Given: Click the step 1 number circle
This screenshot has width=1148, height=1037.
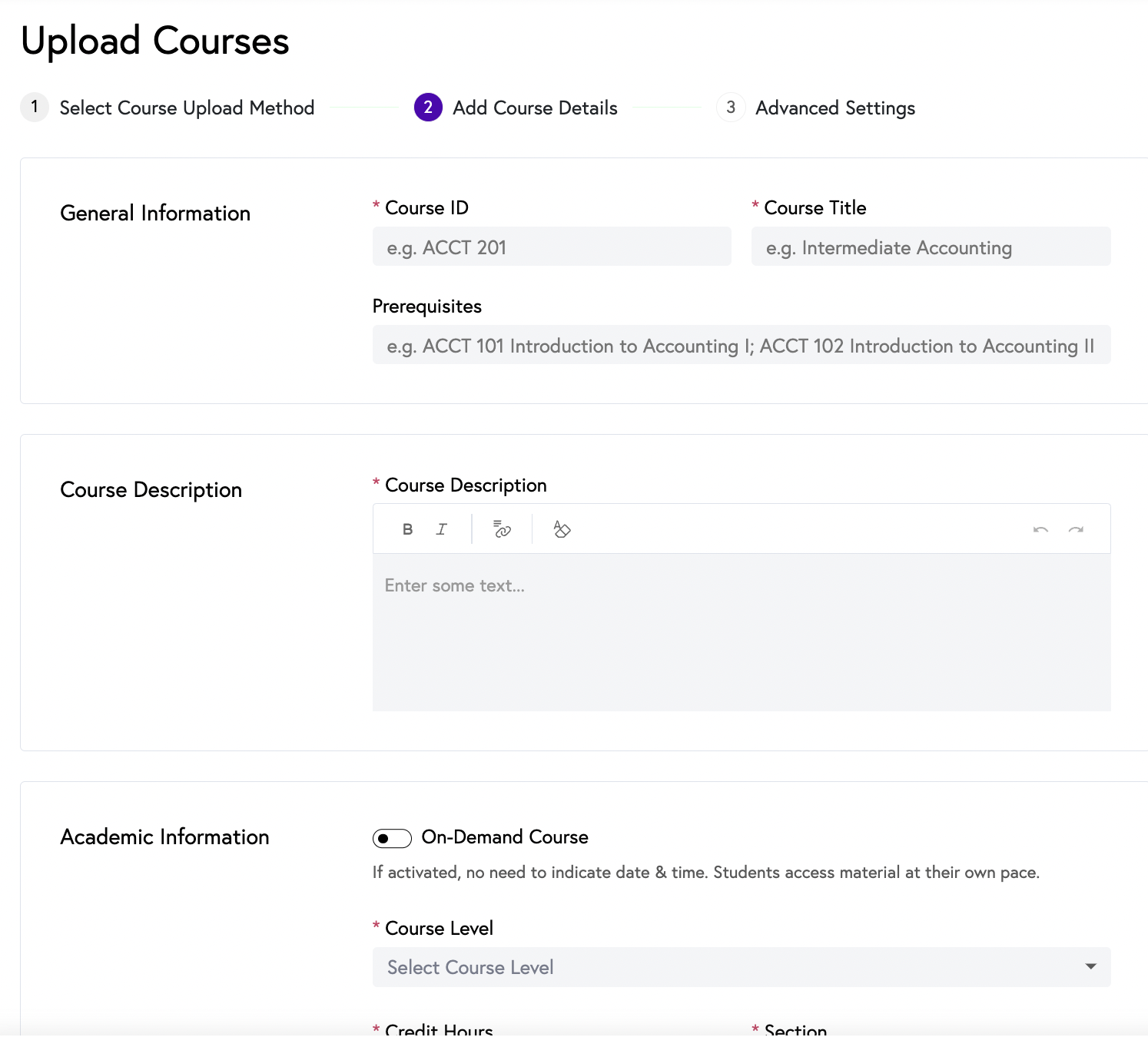Looking at the screenshot, I should [35, 107].
